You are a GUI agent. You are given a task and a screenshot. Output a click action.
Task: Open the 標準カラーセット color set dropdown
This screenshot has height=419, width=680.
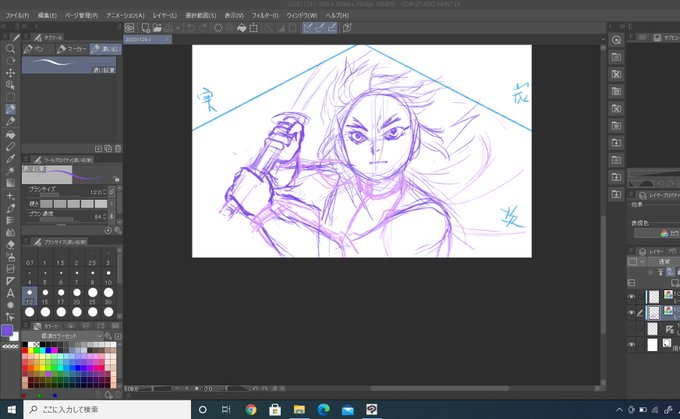(62, 336)
